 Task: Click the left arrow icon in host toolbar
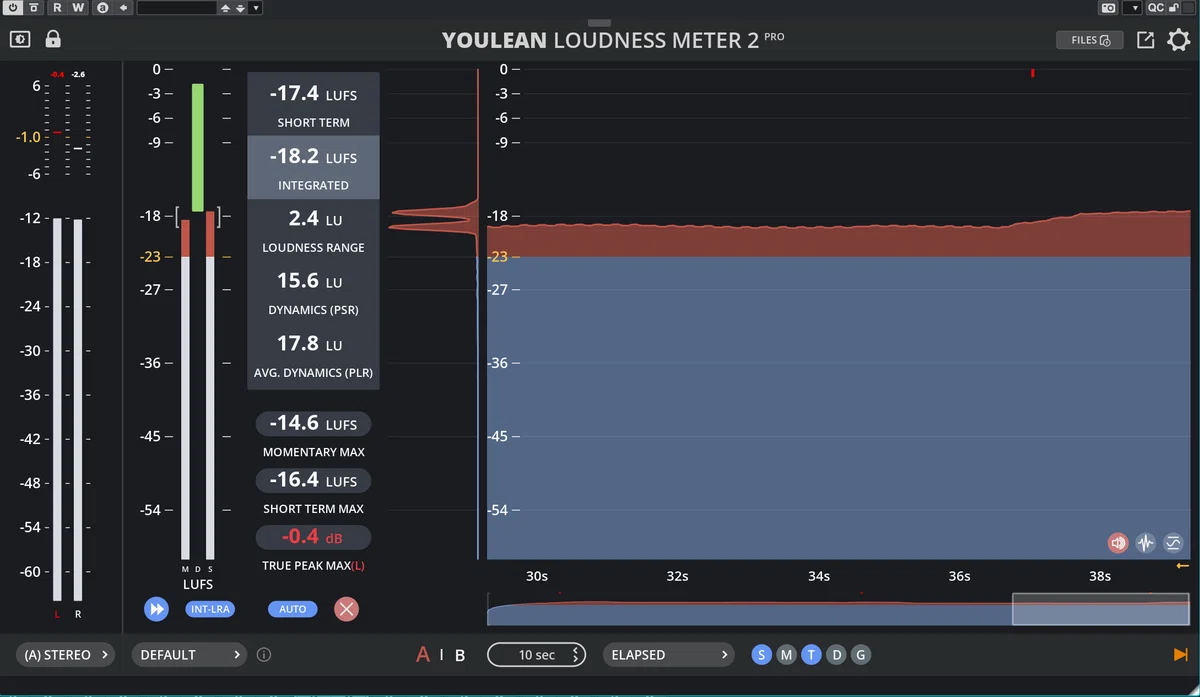[x=123, y=8]
